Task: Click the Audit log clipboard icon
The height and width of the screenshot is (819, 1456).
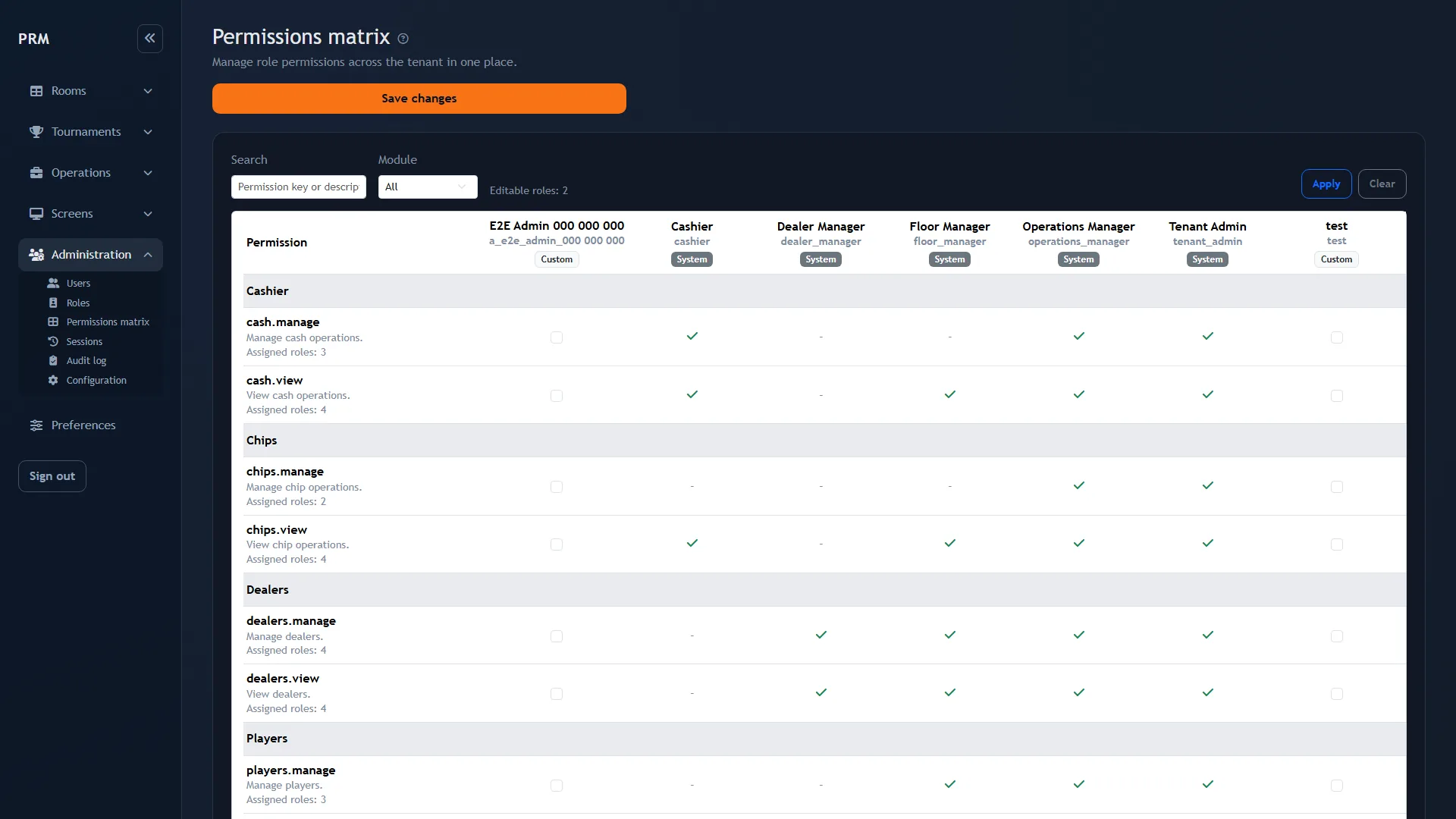Action: tap(53, 361)
